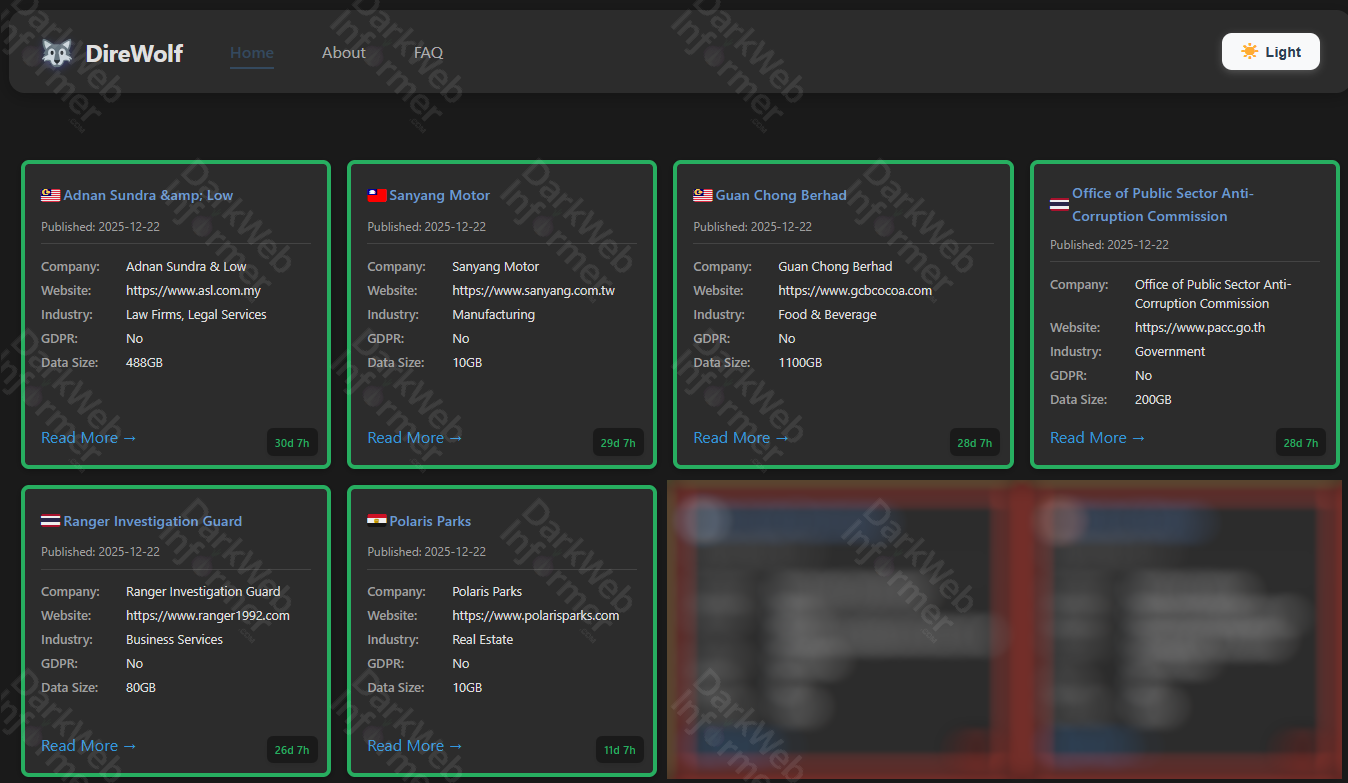Click the 30d 7h timer badge
The height and width of the screenshot is (783, 1348).
click(x=292, y=443)
